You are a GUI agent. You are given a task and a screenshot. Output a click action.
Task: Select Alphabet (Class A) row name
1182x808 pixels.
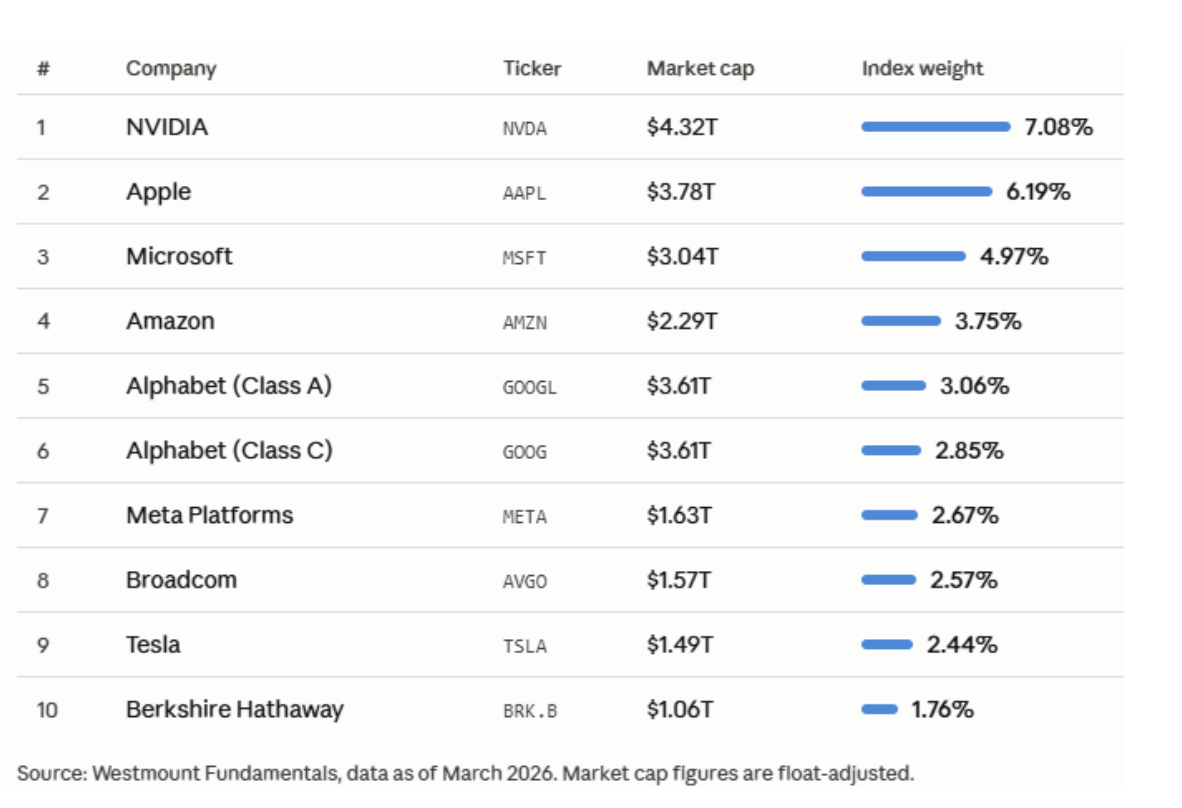click(x=228, y=386)
